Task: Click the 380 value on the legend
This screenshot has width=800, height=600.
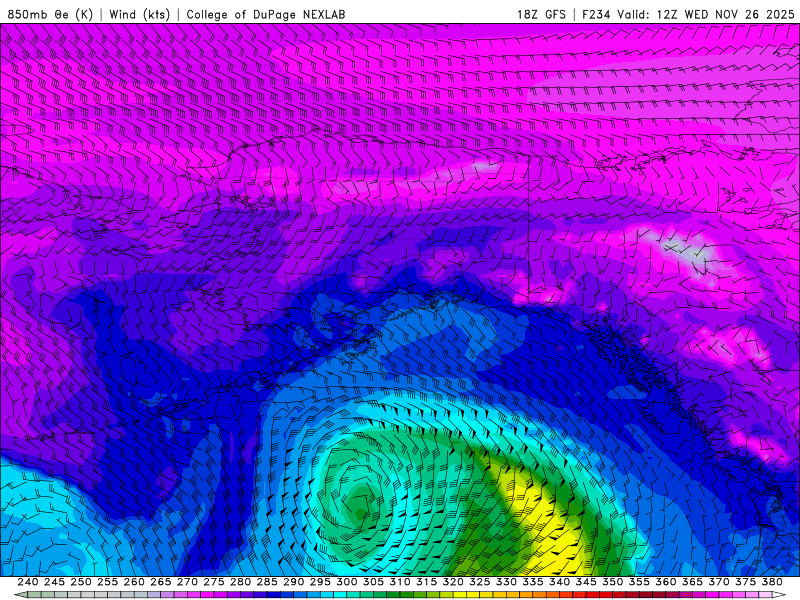Action: pyautogui.click(x=772, y=582)
